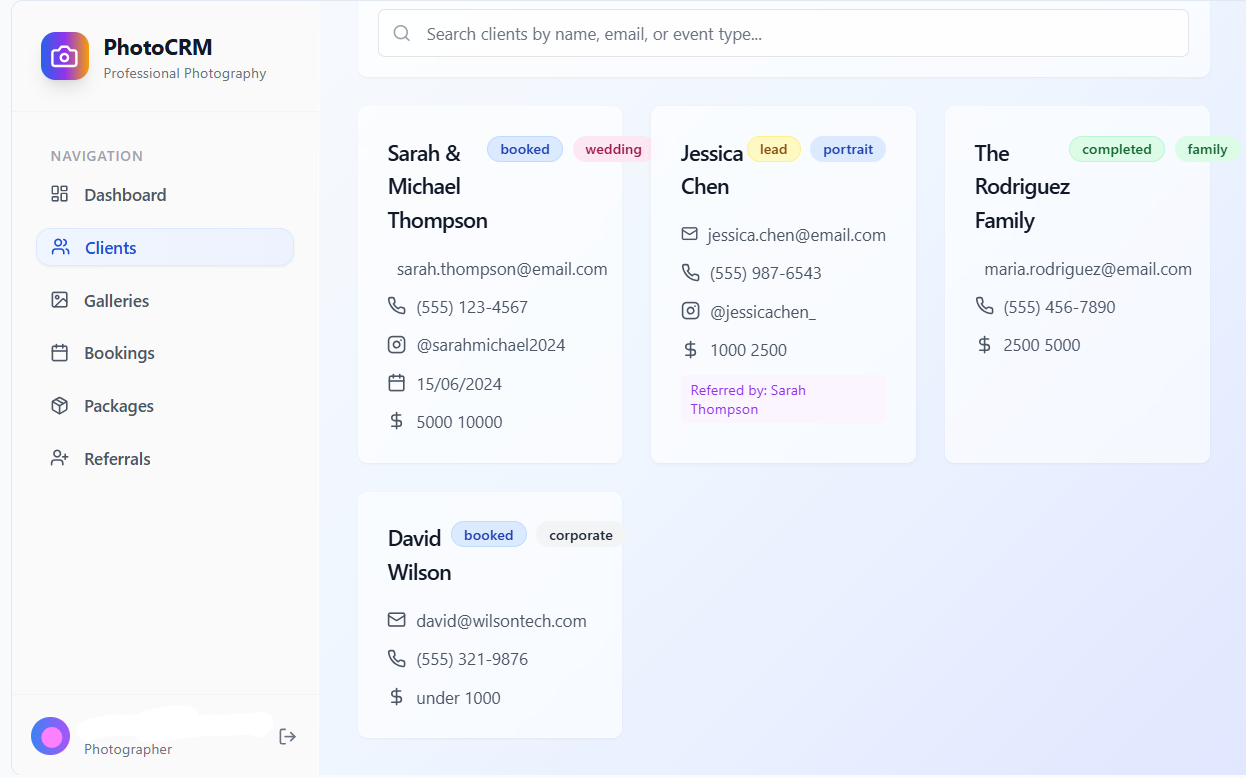The image size is (1246, 778).
Task: Navigate to Packages in sidebar
Action: click(118, 406)
